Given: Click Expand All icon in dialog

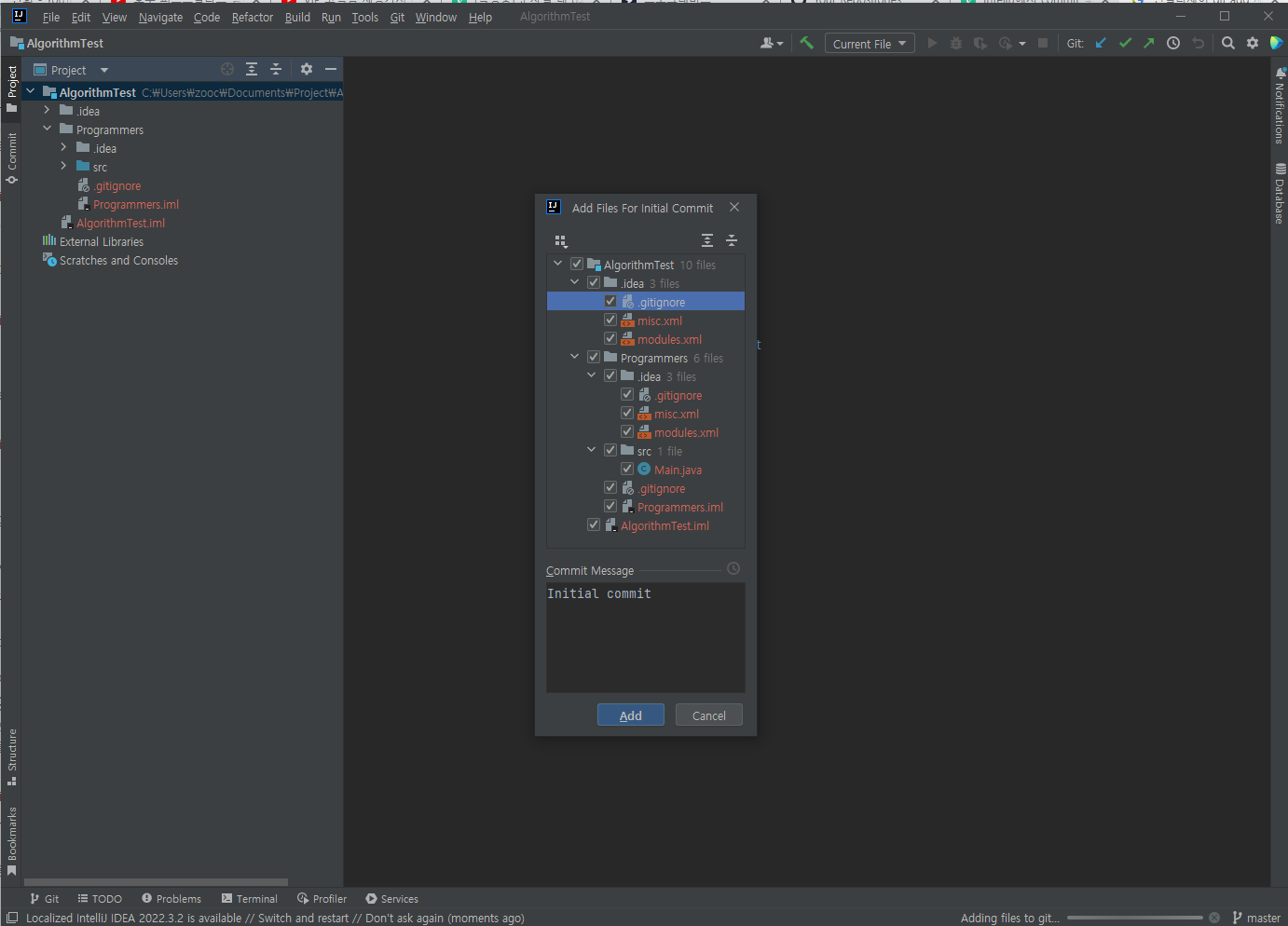Looking at the screenshot, I should [x=707, y=240].
